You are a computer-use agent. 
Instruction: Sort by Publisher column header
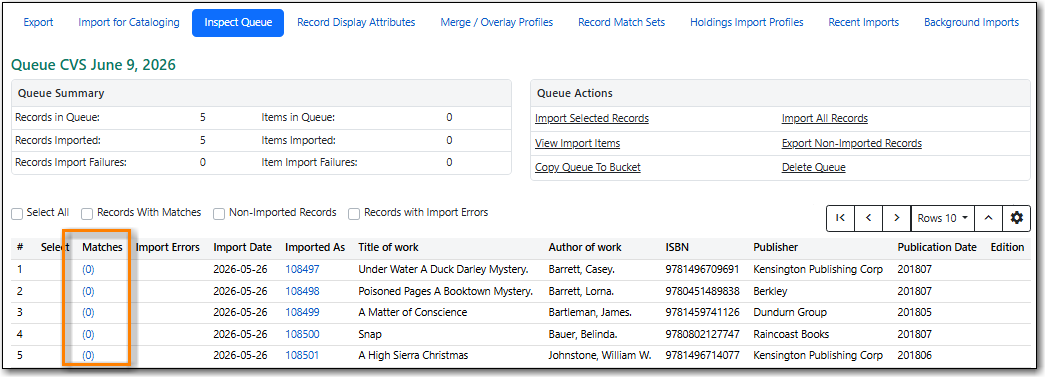point(775,247)
